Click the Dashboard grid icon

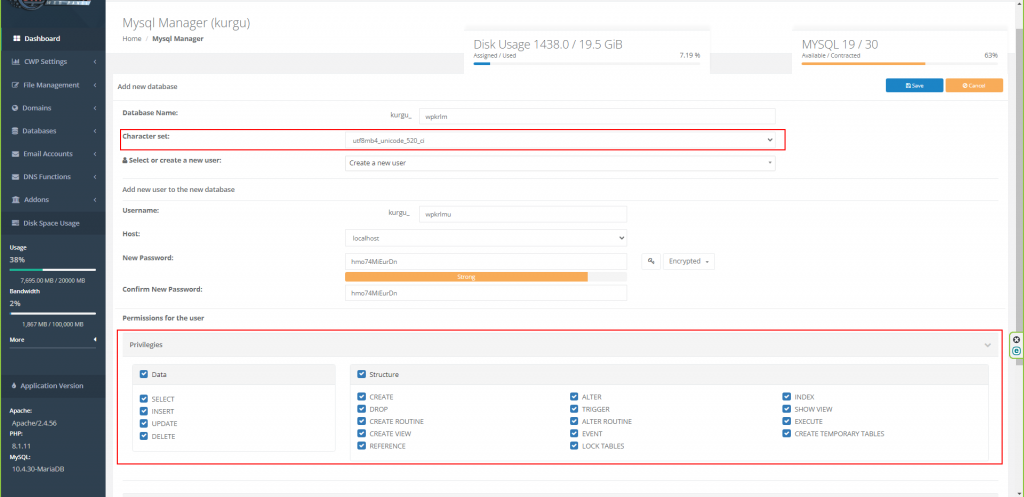(16, 39)
